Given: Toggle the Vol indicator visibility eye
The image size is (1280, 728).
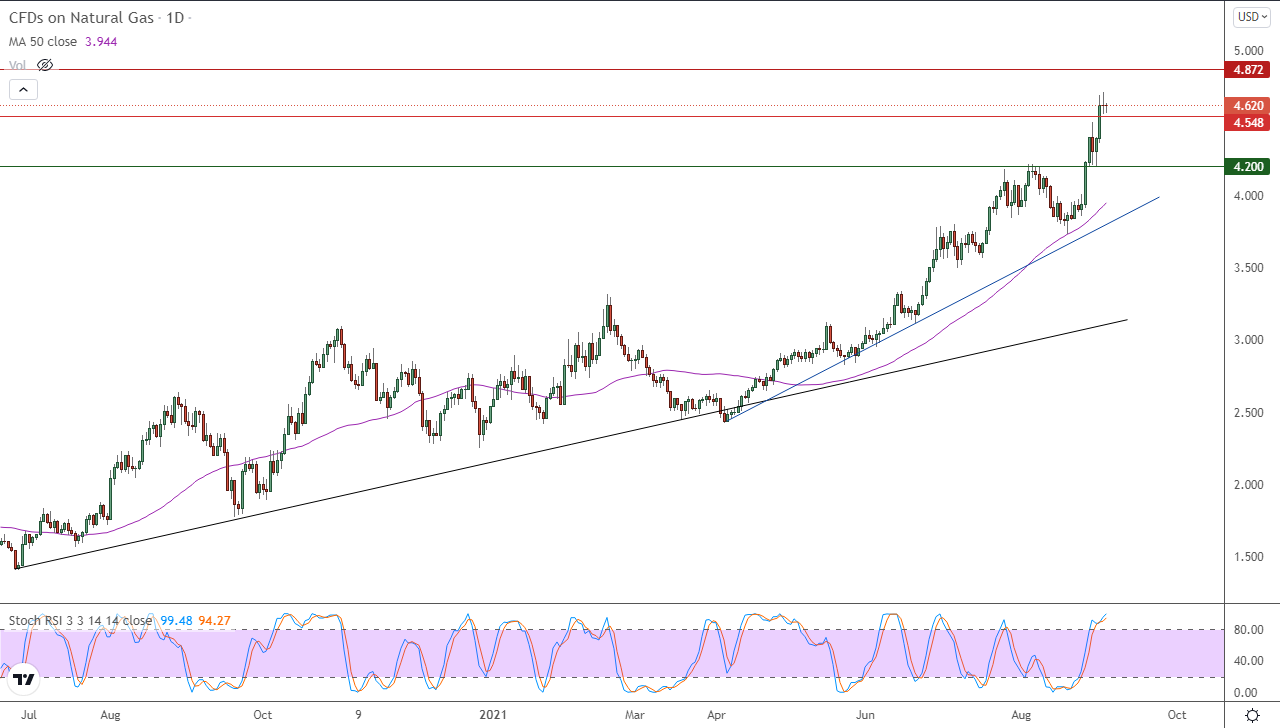Looking at the screenshot, I should click(44, 65).
